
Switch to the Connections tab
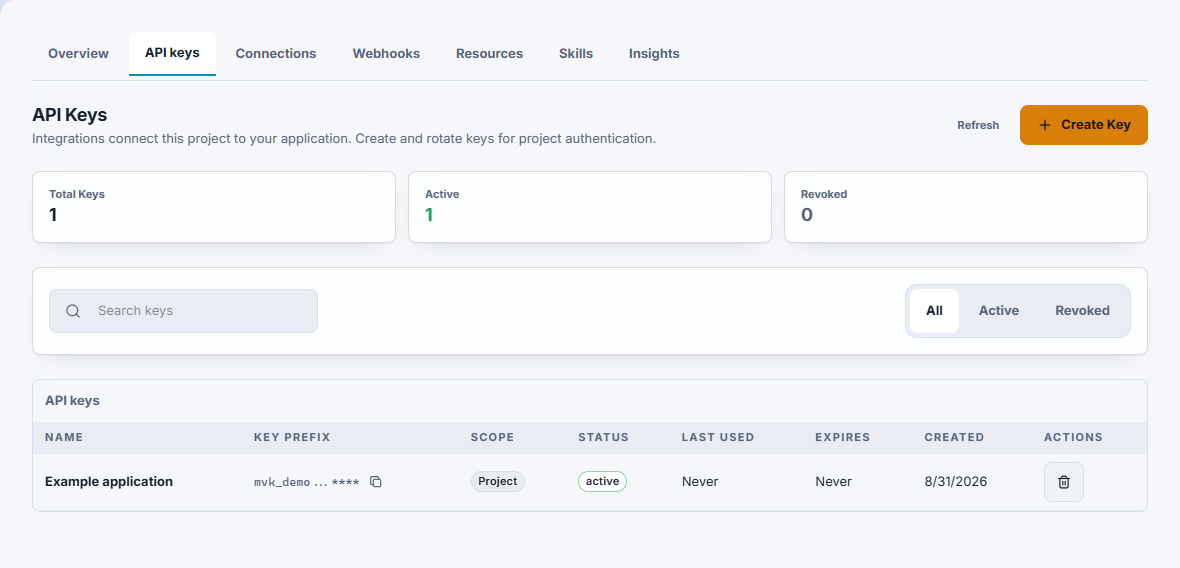point(275,53)
